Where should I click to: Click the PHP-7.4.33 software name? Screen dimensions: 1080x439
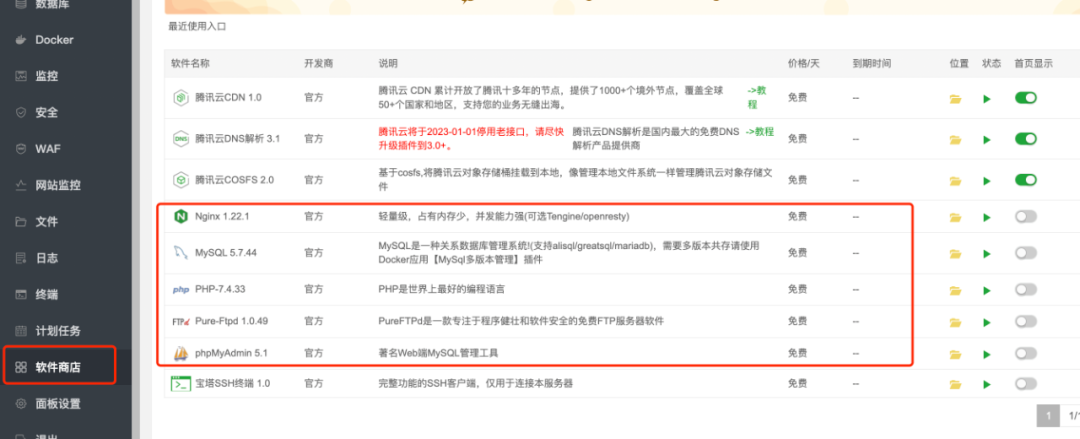point(220,289)
